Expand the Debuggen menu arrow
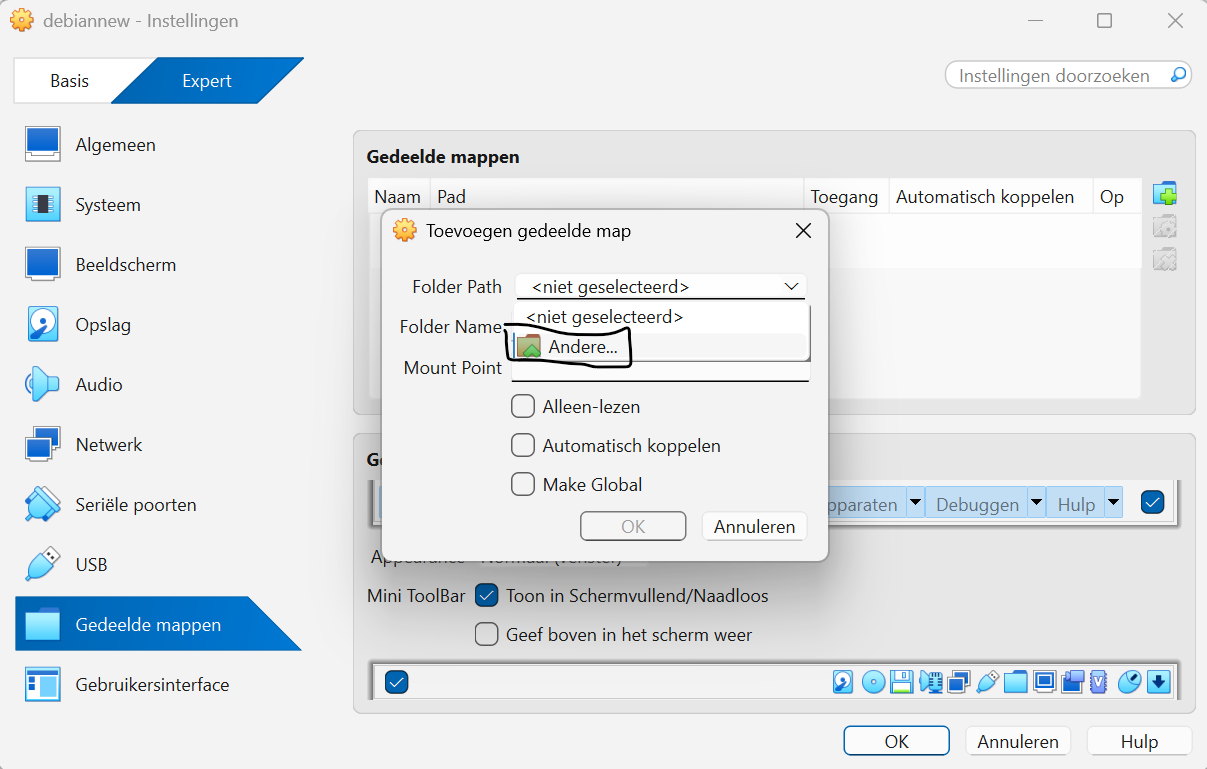1207x769 pixels. point(1037,503)
